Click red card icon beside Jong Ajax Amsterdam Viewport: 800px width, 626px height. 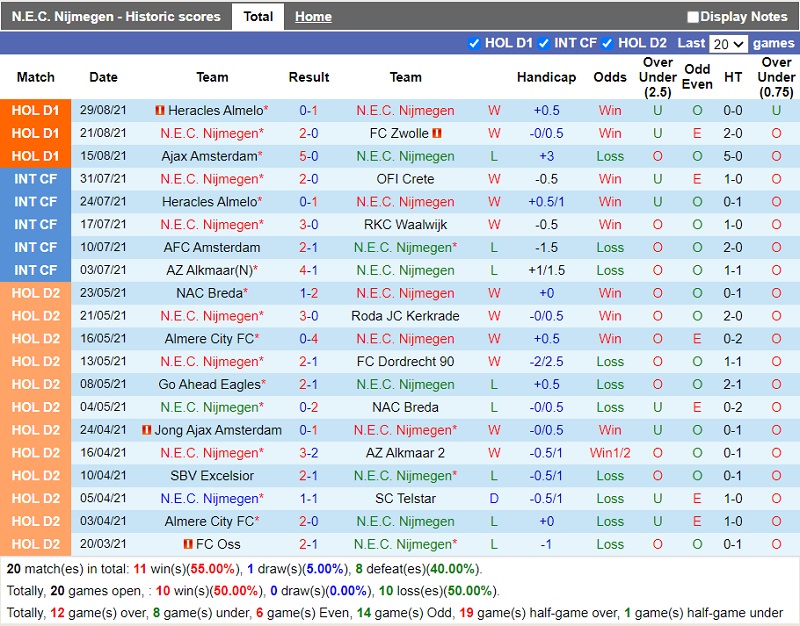pos(146,430)
